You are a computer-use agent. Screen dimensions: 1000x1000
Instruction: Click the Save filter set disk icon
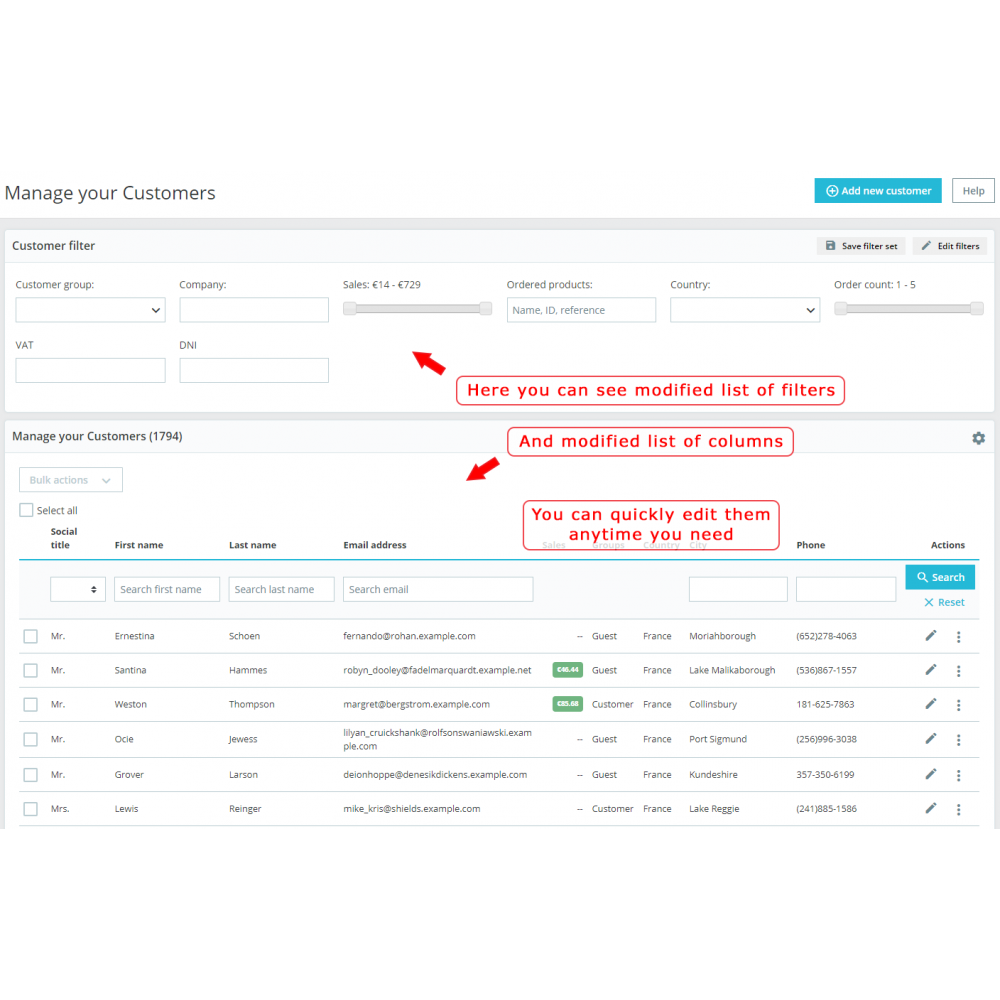[832, 246]
